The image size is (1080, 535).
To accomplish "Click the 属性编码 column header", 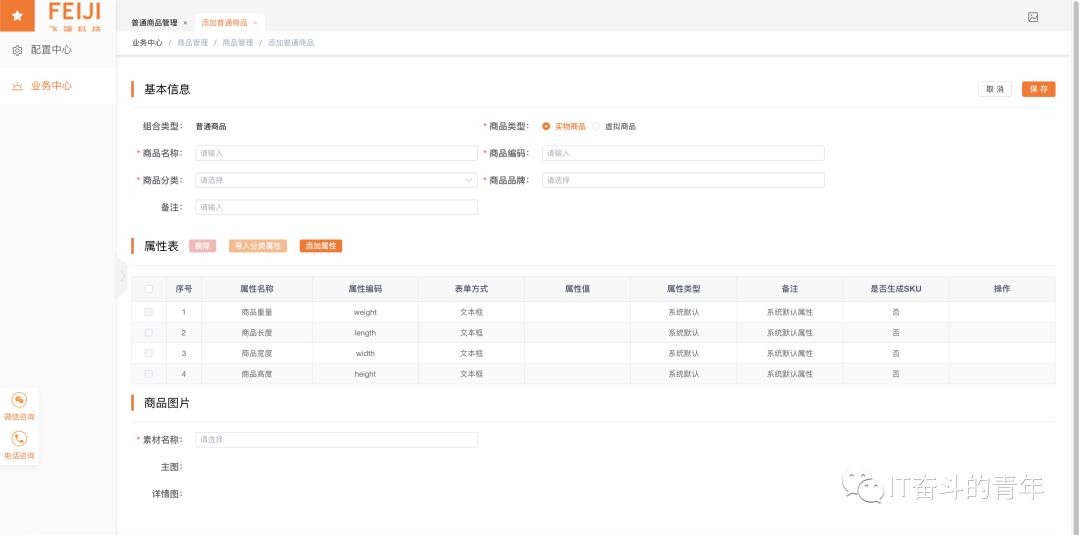I will click(365, 289).
